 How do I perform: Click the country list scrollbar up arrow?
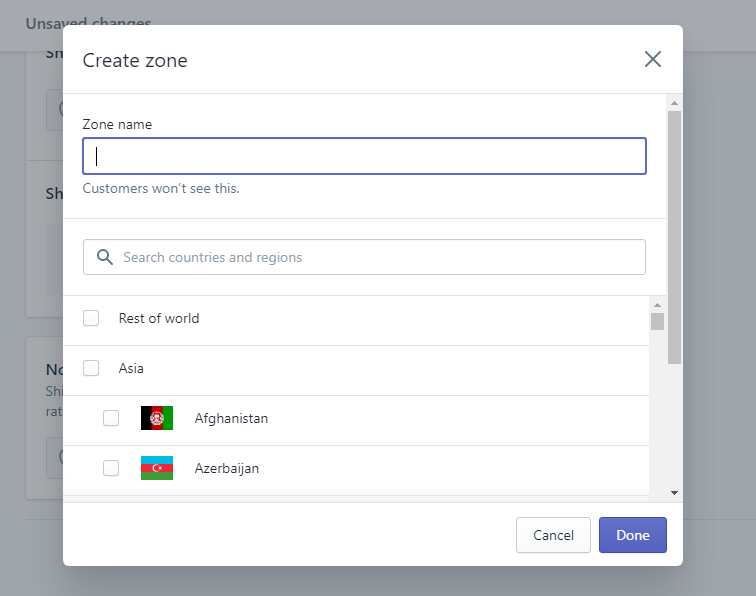(x=657, y=304)
